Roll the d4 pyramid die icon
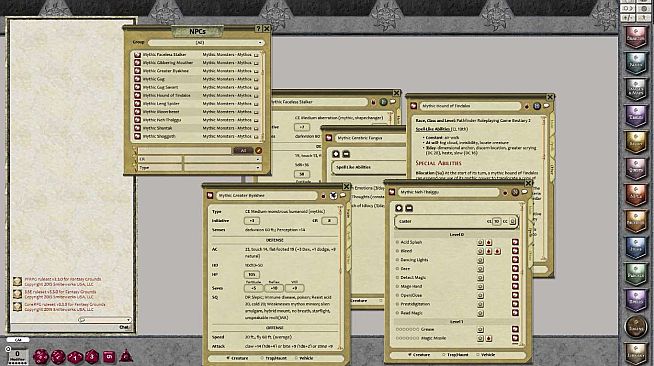Image resolution: width=654 pixels, height=366 pixels. click(x=126, y=356)
